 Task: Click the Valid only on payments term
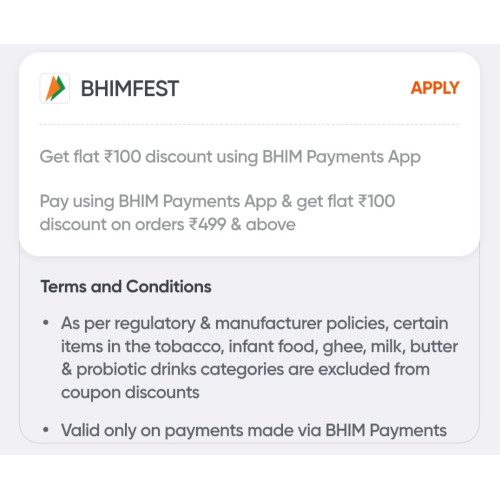pyautogui.click(x=254, y=430)
